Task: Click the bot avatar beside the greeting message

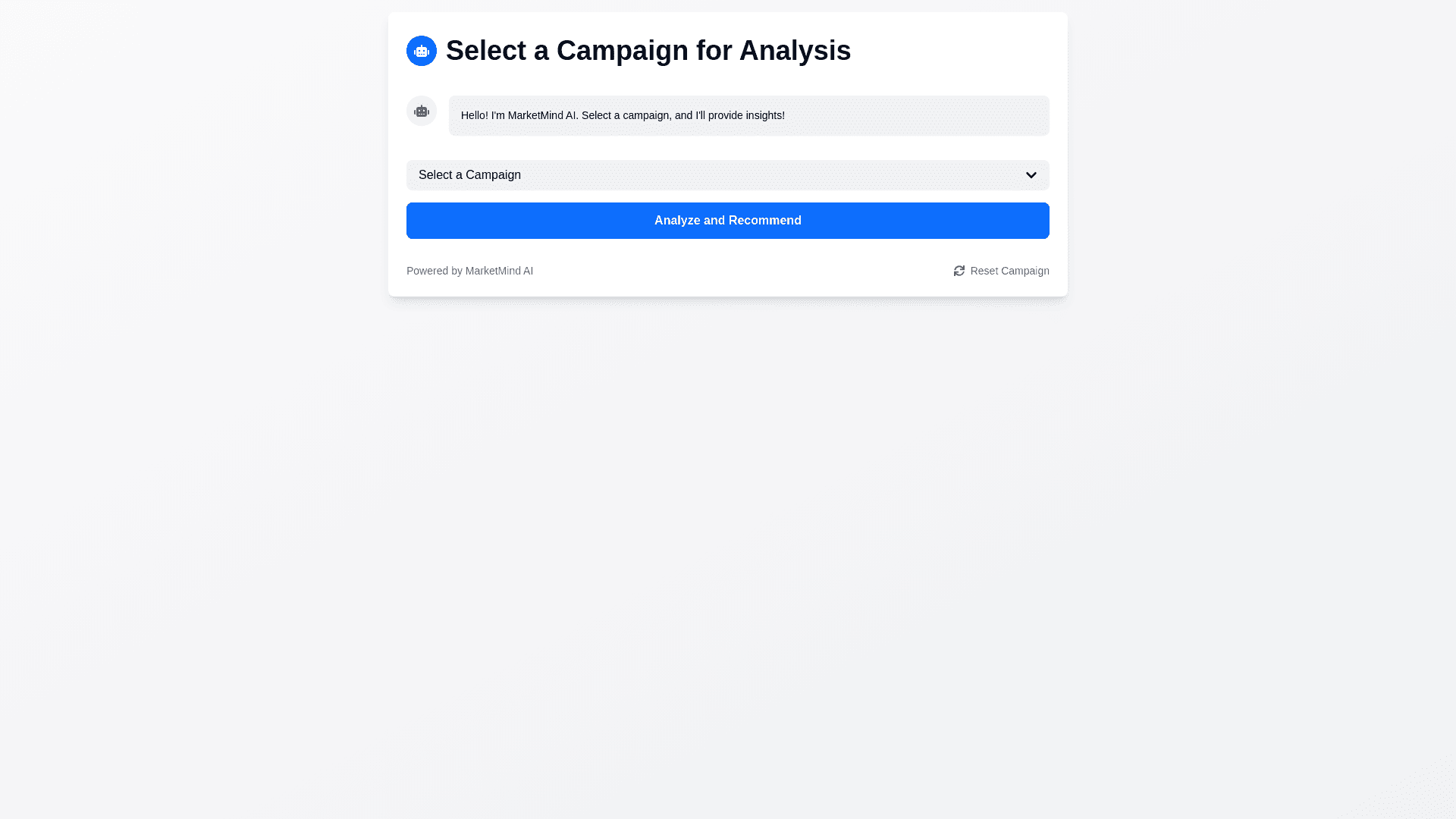Action: tap(422, 111)
